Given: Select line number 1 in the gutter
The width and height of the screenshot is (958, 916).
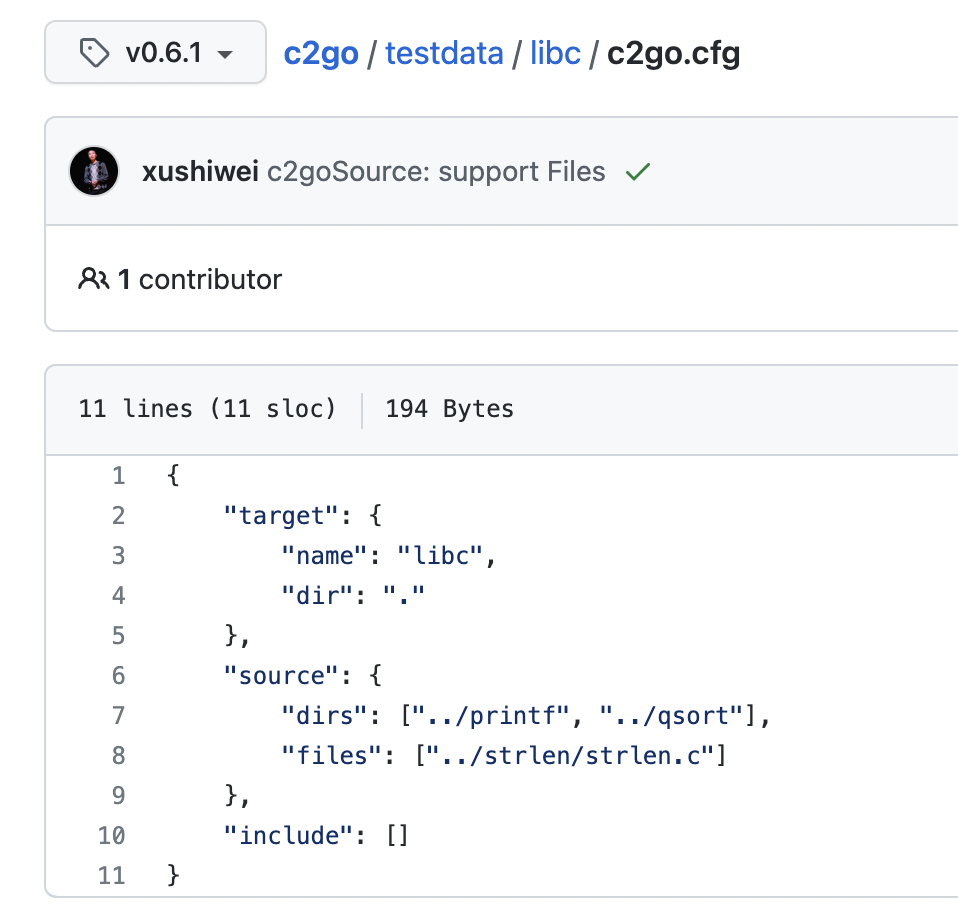Looking at the screenshot, I should click(119, 475).
